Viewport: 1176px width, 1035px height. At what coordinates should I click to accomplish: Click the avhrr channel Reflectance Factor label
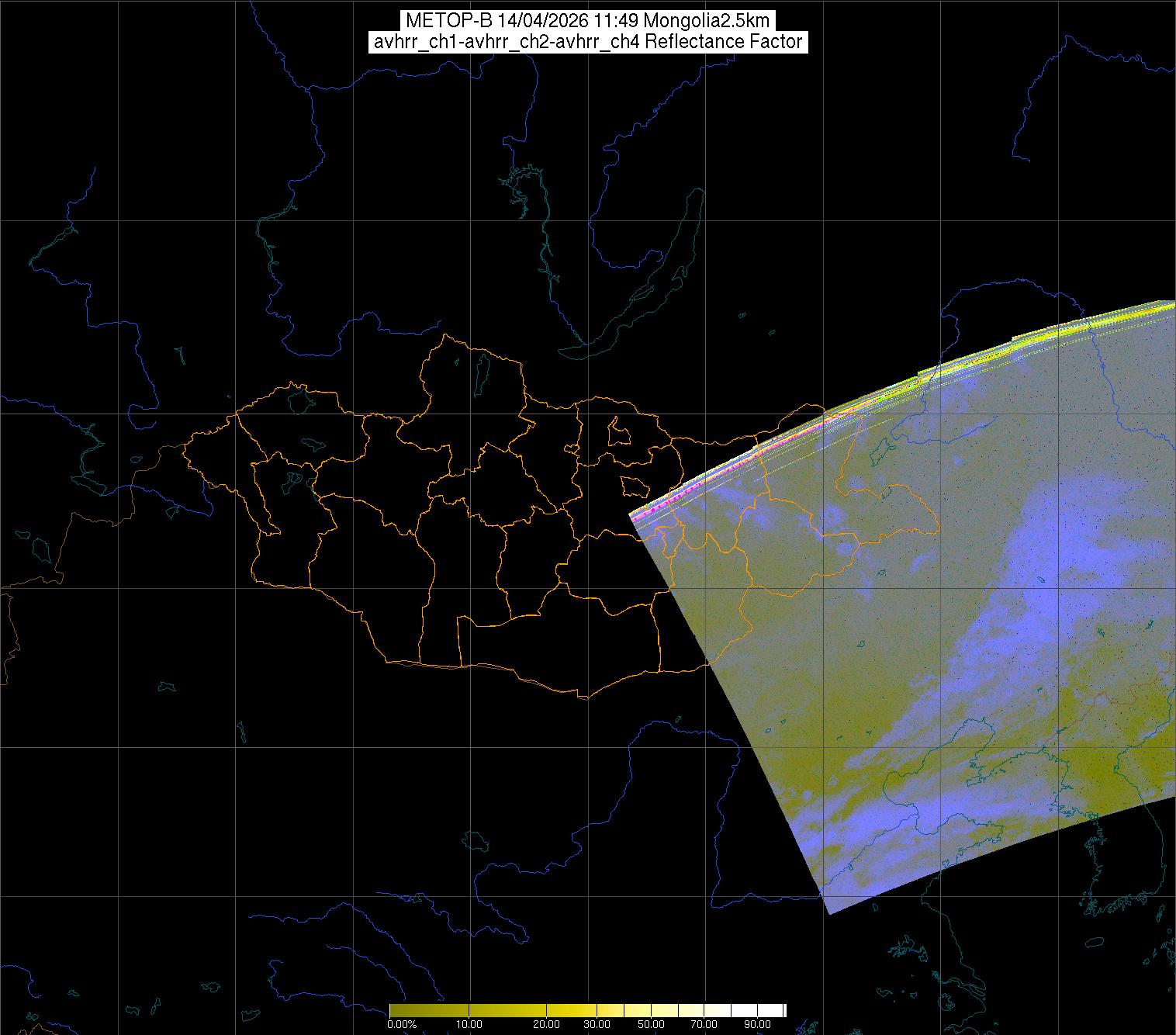tap(587, 42)
